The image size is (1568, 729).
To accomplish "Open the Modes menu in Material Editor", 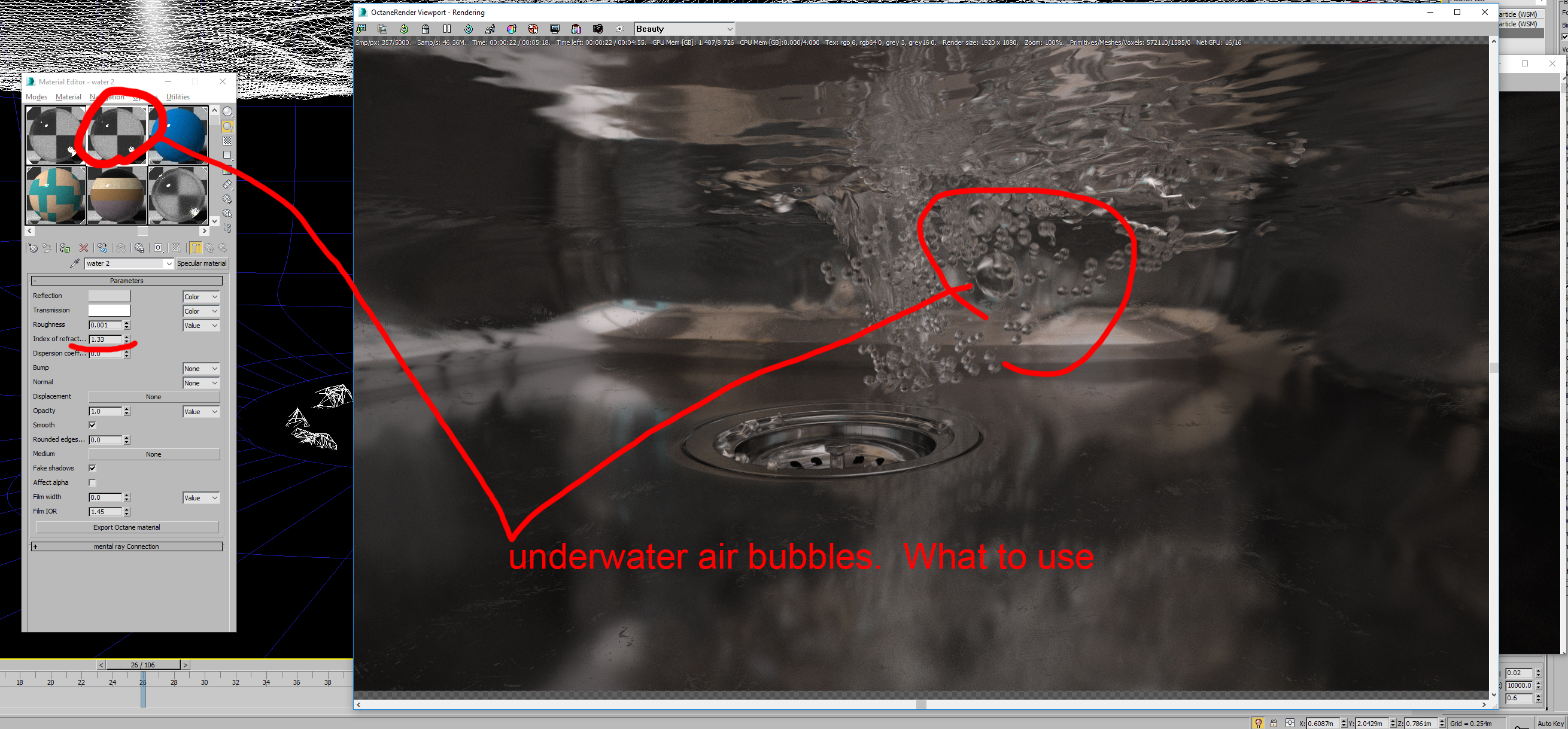I will pyautogui.click(x=37, y=97).
